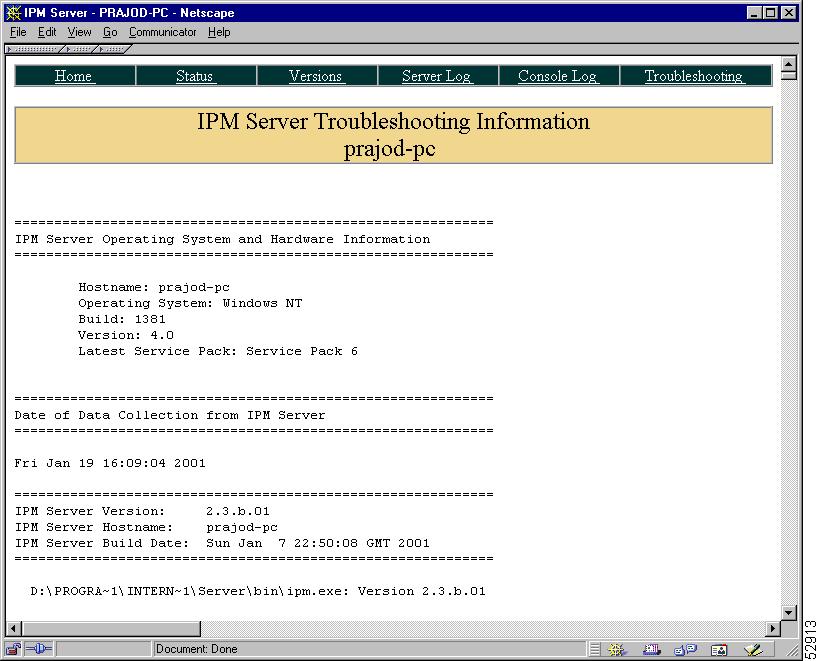Open the Messenger Inbox icon
820x661 pixels.
(x=652, y=649)
